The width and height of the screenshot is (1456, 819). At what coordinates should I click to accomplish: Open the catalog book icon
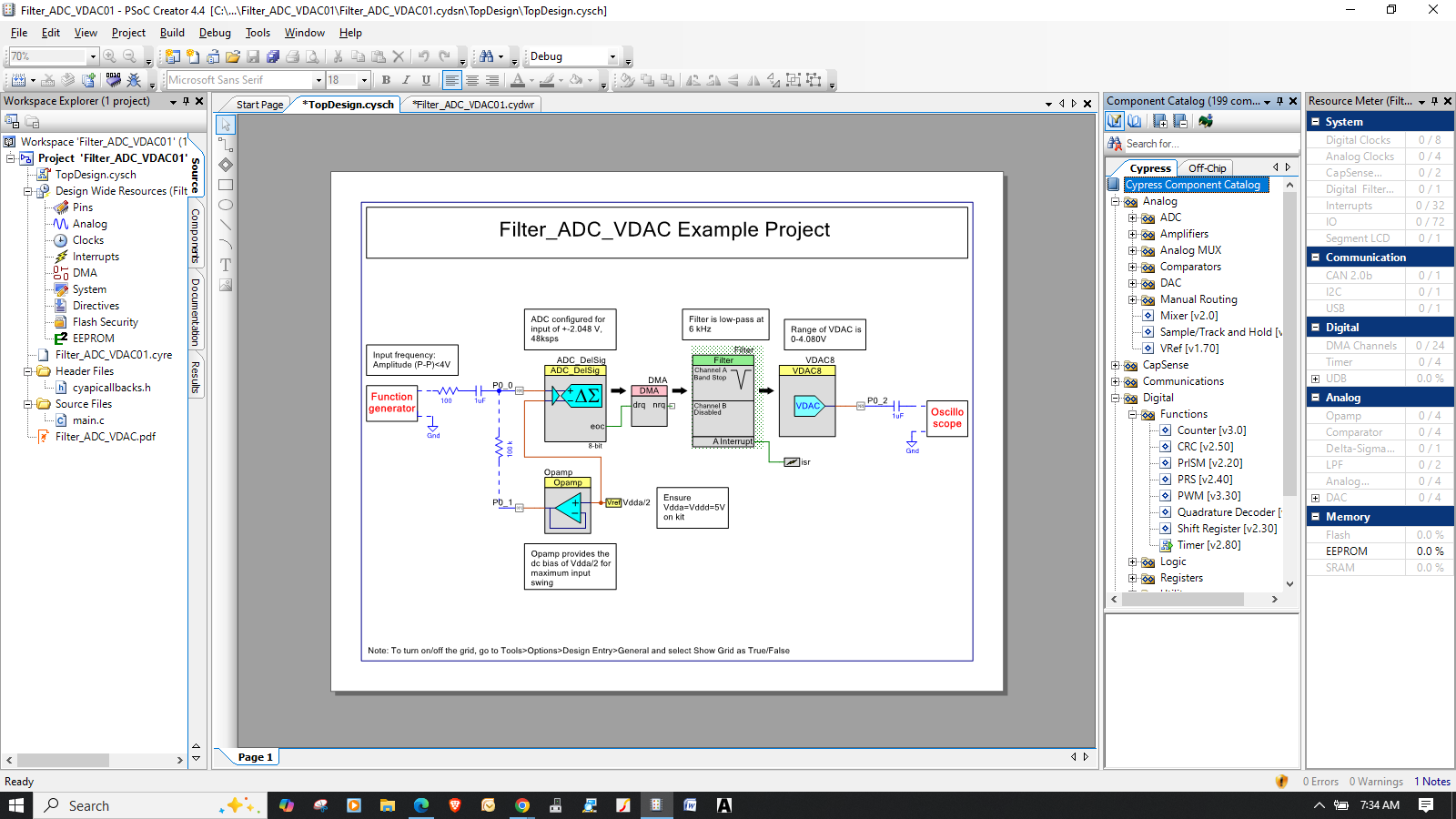[x=1135, y=121]
